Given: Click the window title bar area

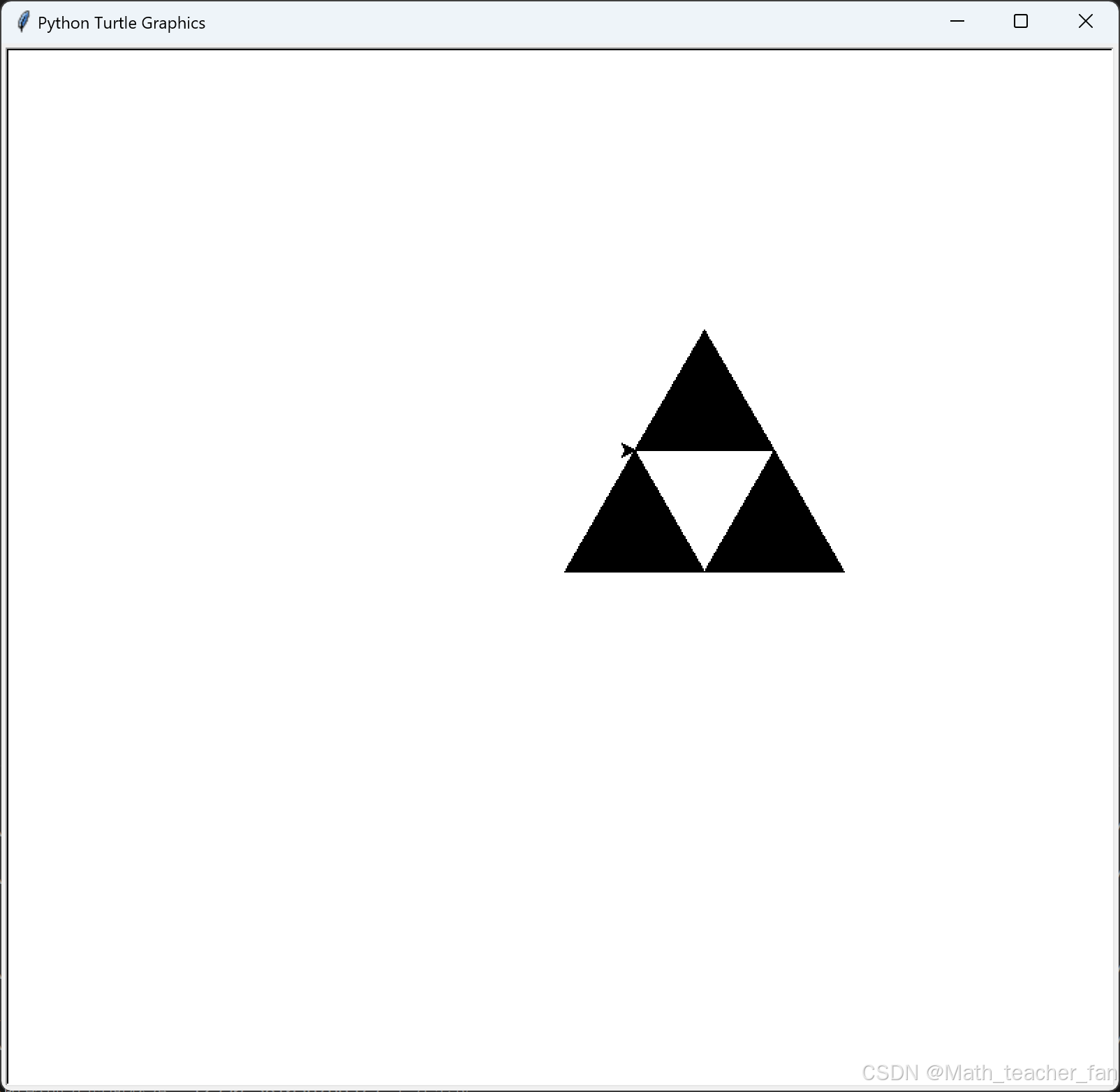Looking at the screenshot, I should point(489,22).
